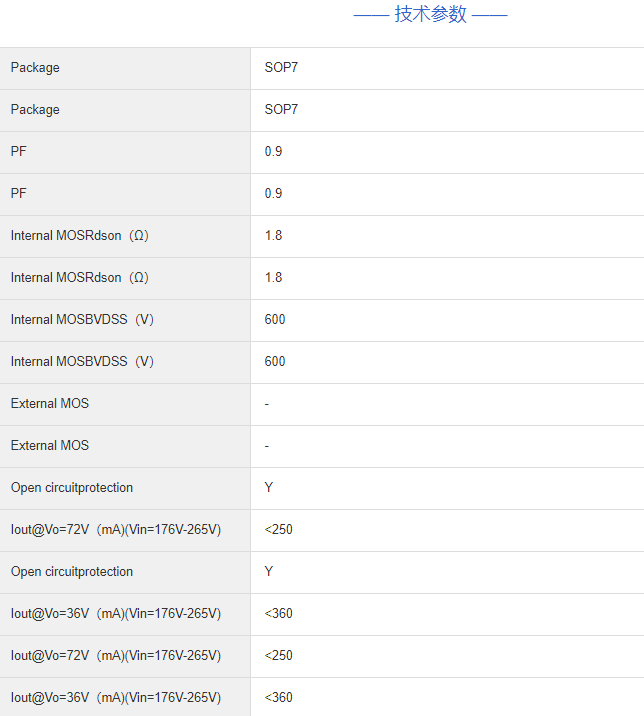The image size is (644, 716).
Task: Select the second Open circuitprotection label
Action: tap(72, 572)
